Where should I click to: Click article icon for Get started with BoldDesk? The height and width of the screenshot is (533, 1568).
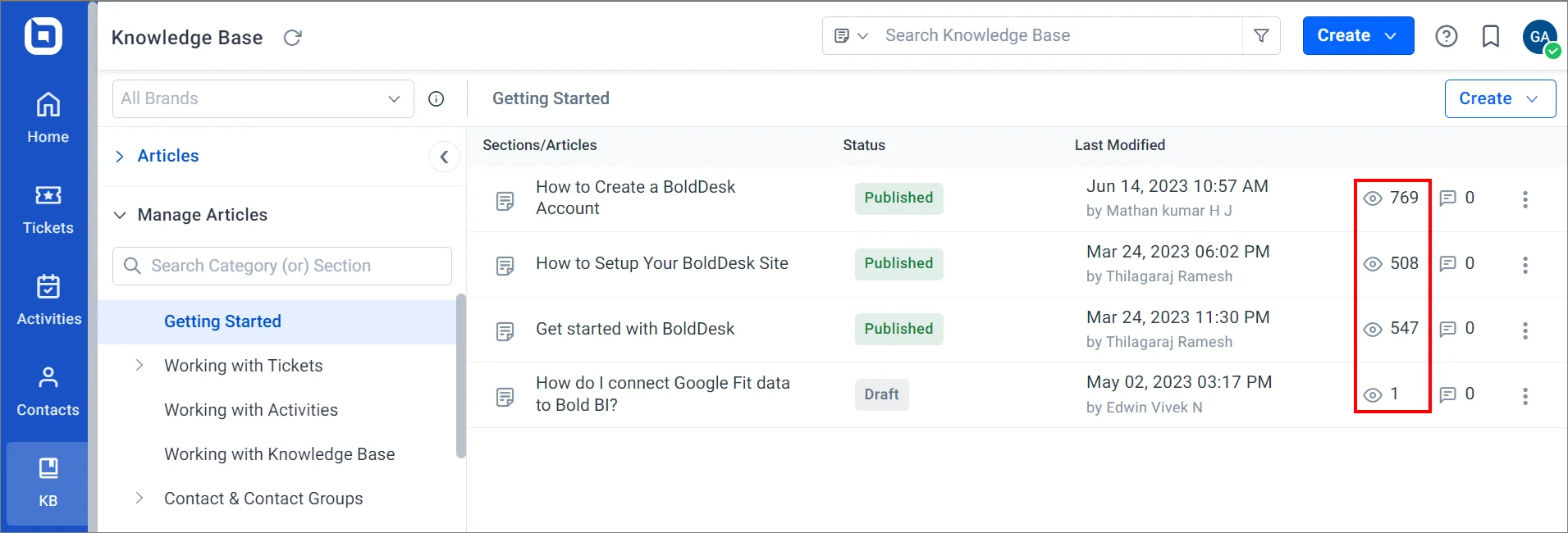pos(505,332)
